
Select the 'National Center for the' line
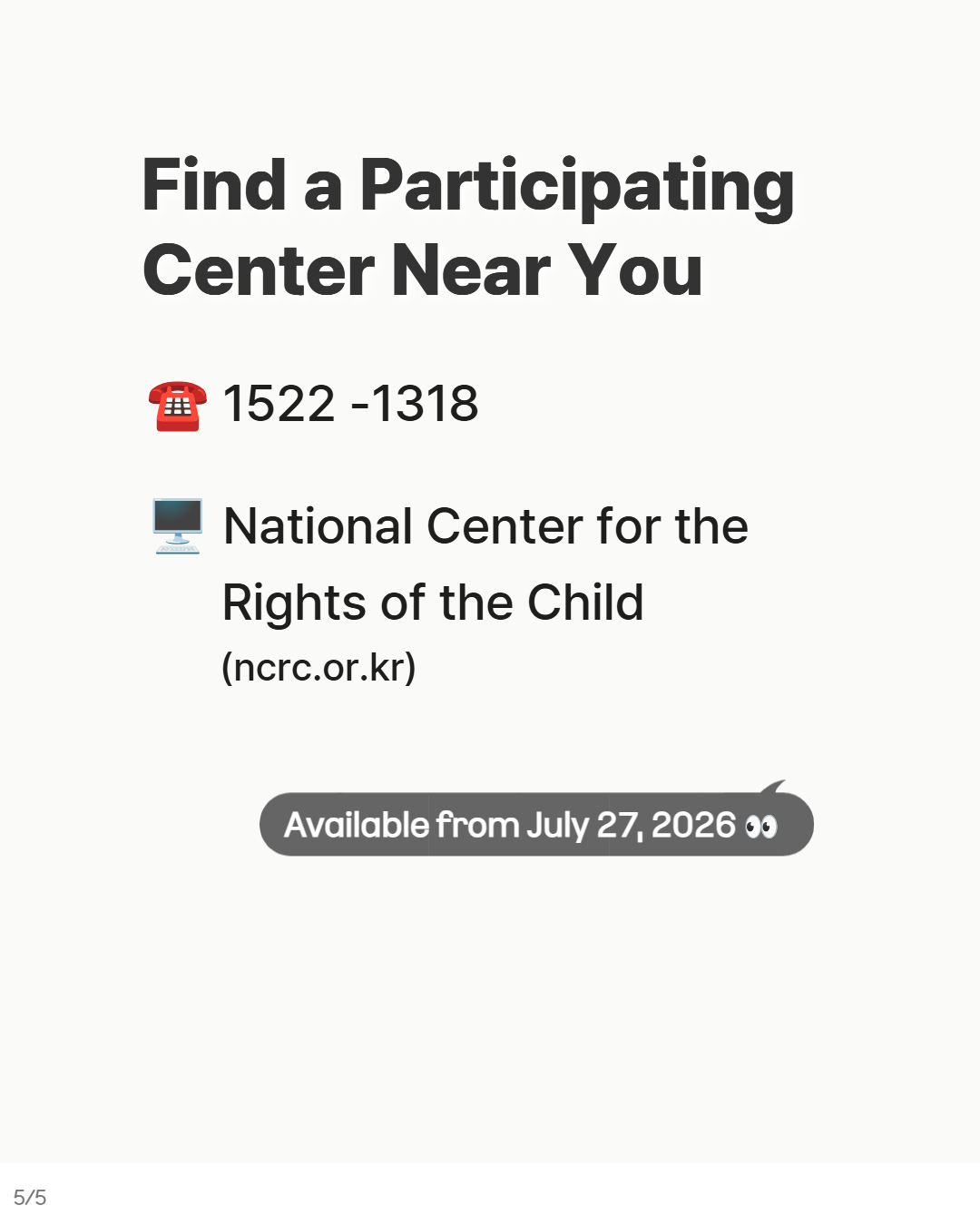[485, 526]
